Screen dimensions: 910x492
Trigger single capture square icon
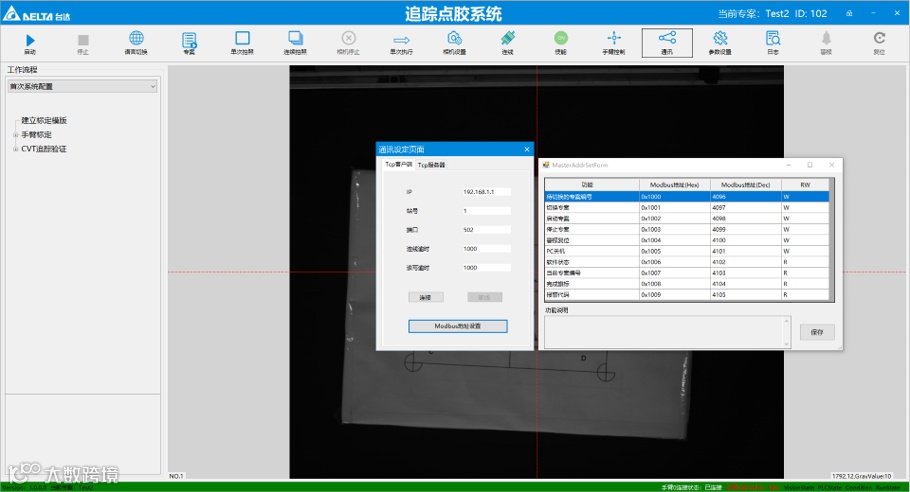(x=242, y=38)
